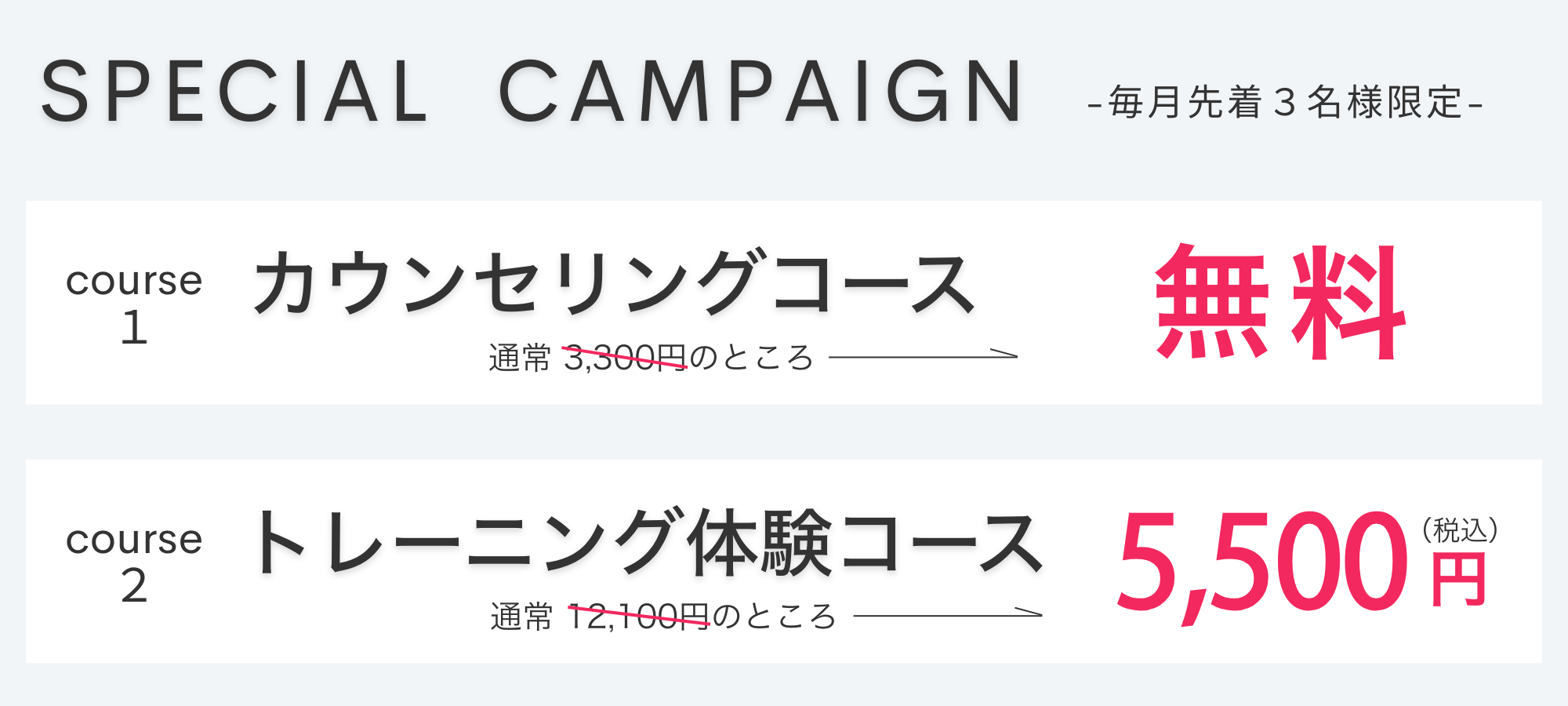Select the カウンセリングコース title
The image size is (1568, 706).
click(x=614, y=282)
